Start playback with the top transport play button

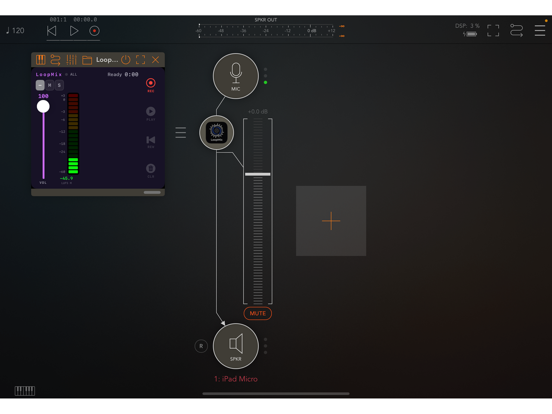tap(74, 31)
